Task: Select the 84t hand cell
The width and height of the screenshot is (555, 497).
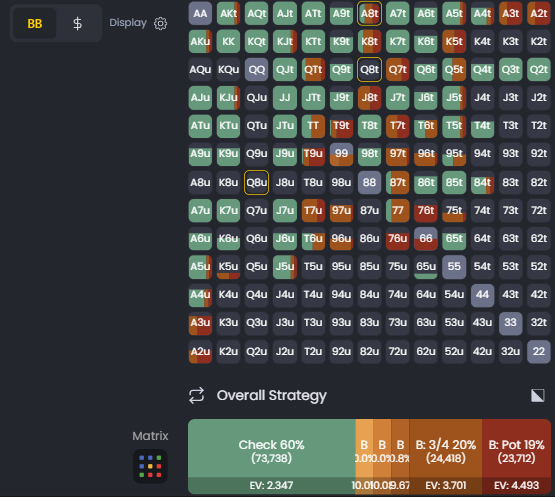Action: point(482,182)
